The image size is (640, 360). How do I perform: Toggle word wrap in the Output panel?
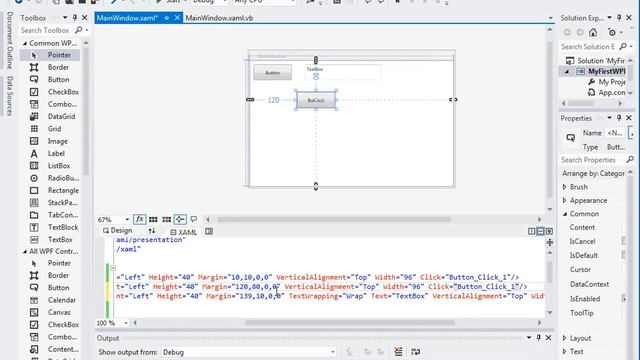coord(416,352)
